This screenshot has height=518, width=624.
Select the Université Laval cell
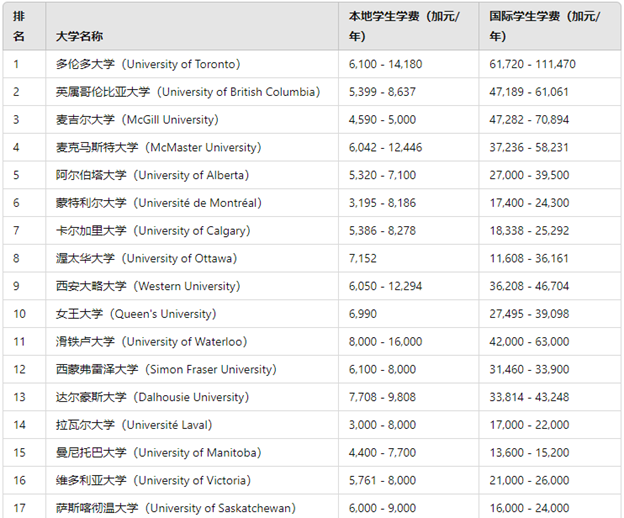click(x=192, y=425)
